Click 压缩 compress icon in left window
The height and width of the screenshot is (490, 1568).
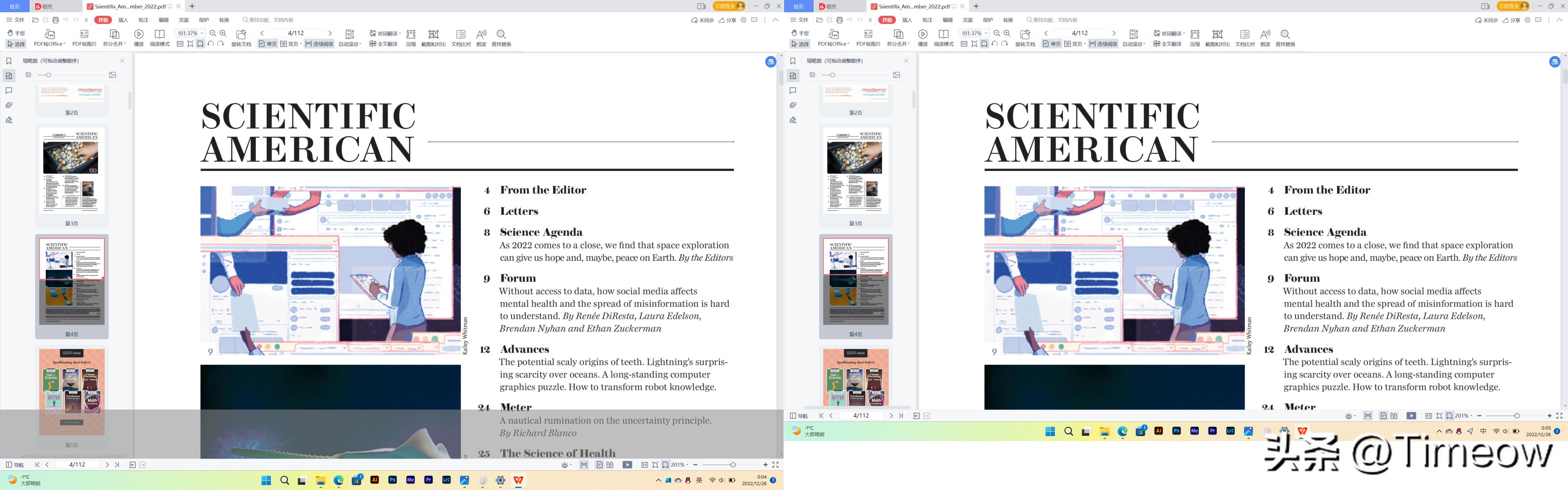point(411,34)
